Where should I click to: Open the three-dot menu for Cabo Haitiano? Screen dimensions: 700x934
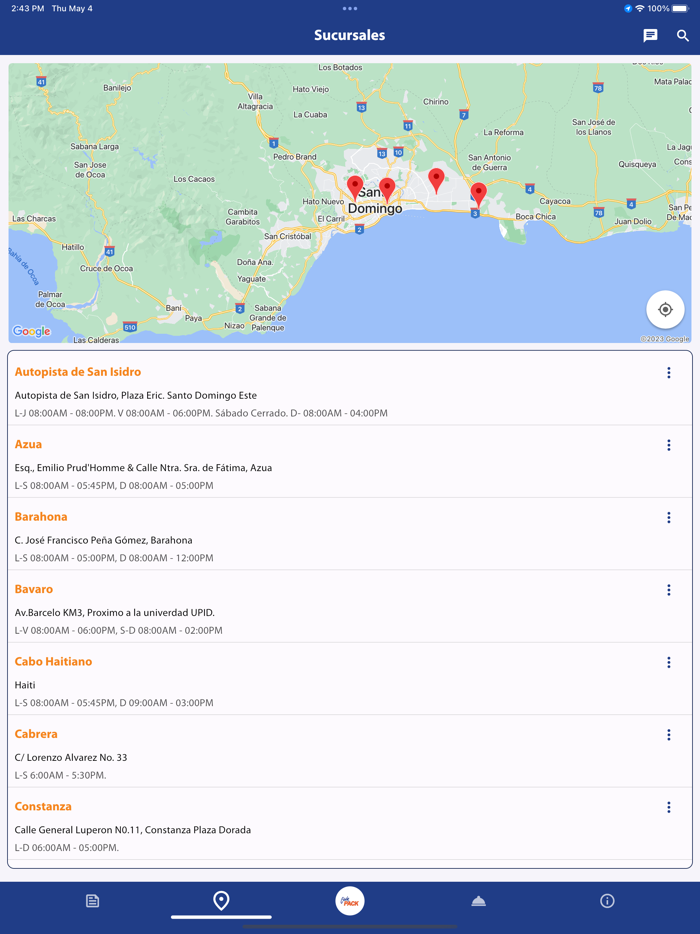(668, 662)
